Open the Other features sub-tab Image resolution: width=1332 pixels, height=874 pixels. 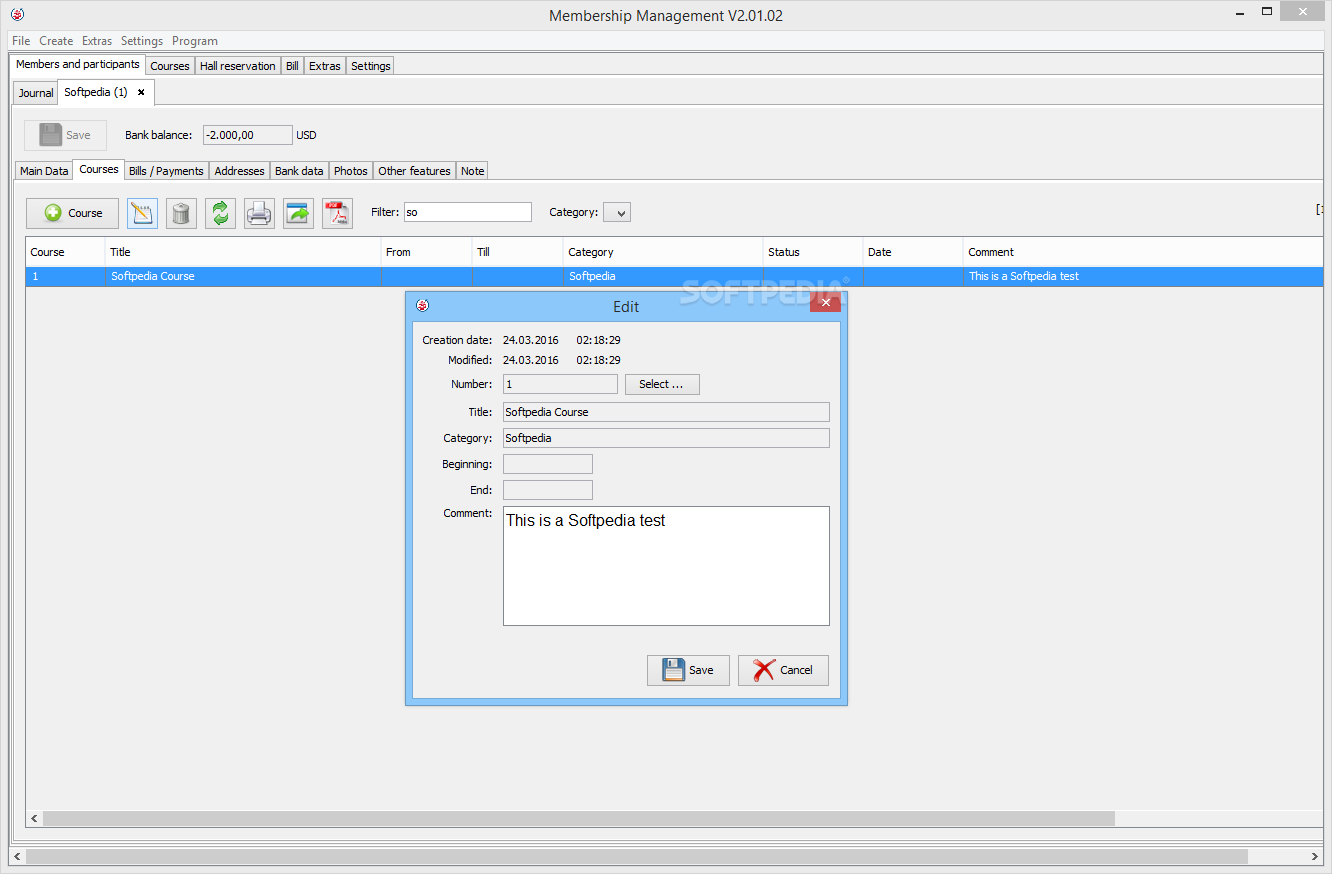(414, 171)
